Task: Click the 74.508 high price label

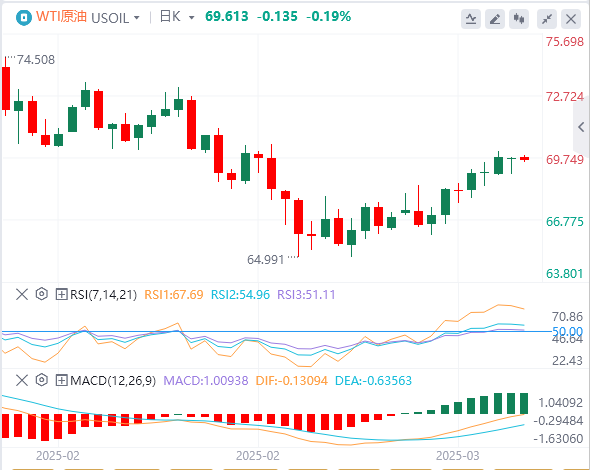Action: (x=36, y=59)
